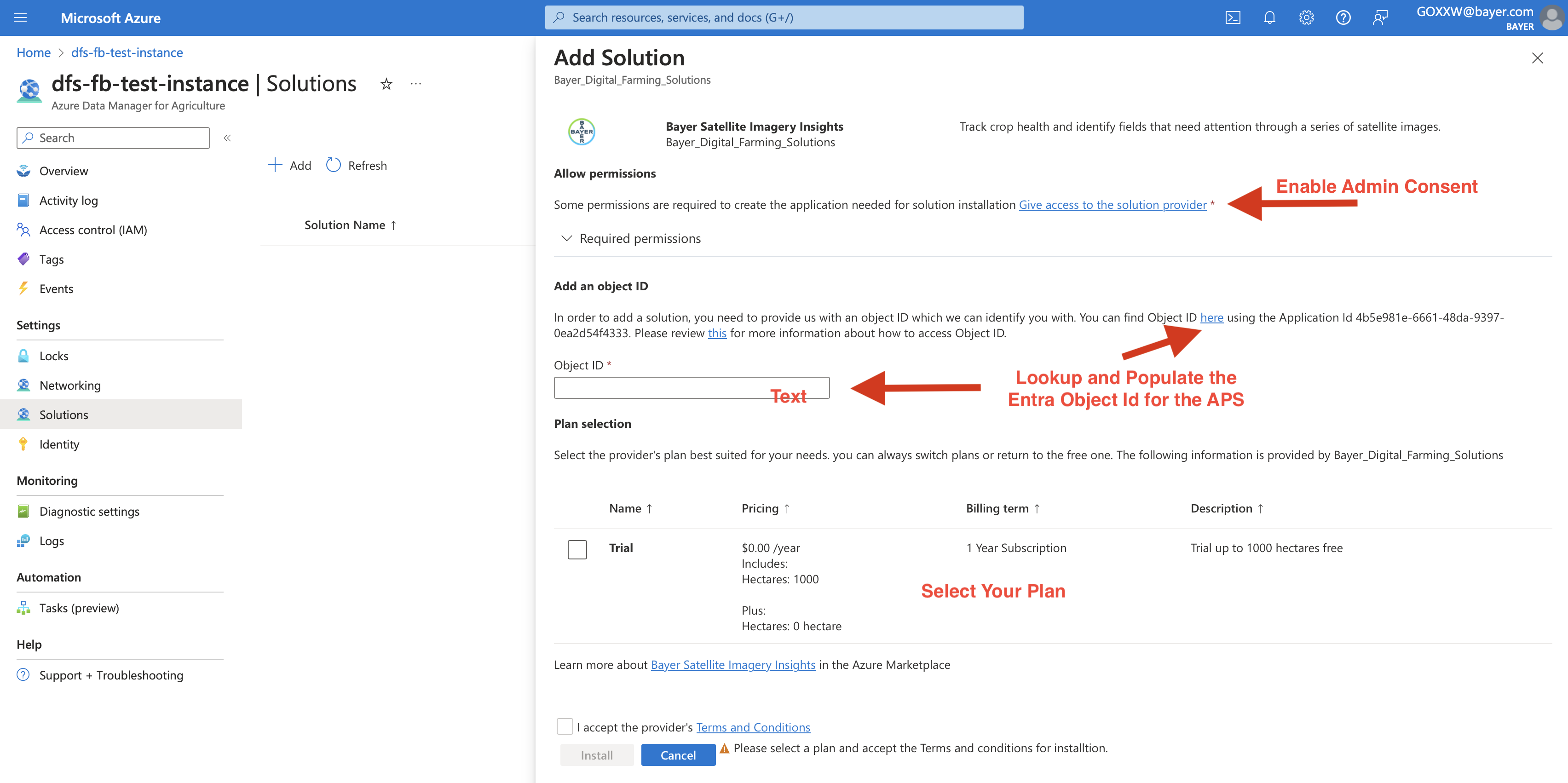The height and width of the screenshot is (783, 1568).
Task: Sort plans by Description column
Action: click(1227, 508)
